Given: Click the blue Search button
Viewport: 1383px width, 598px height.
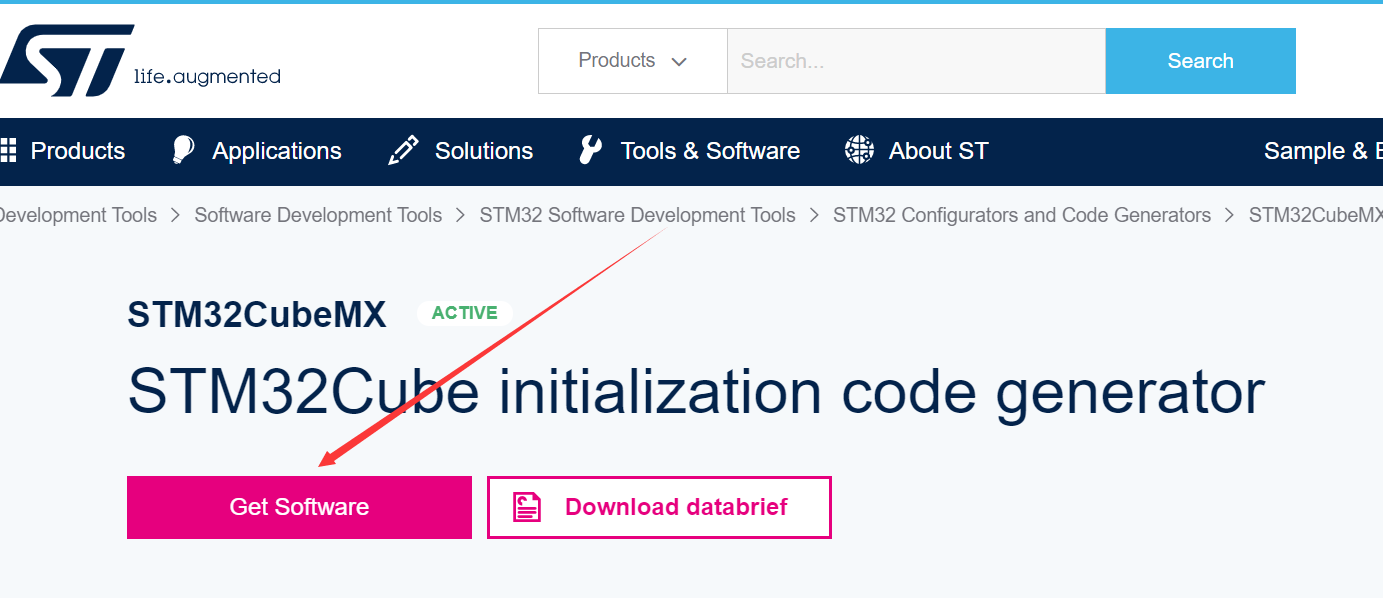Looking at the screenshot, I should click(x=1200, y=61).
